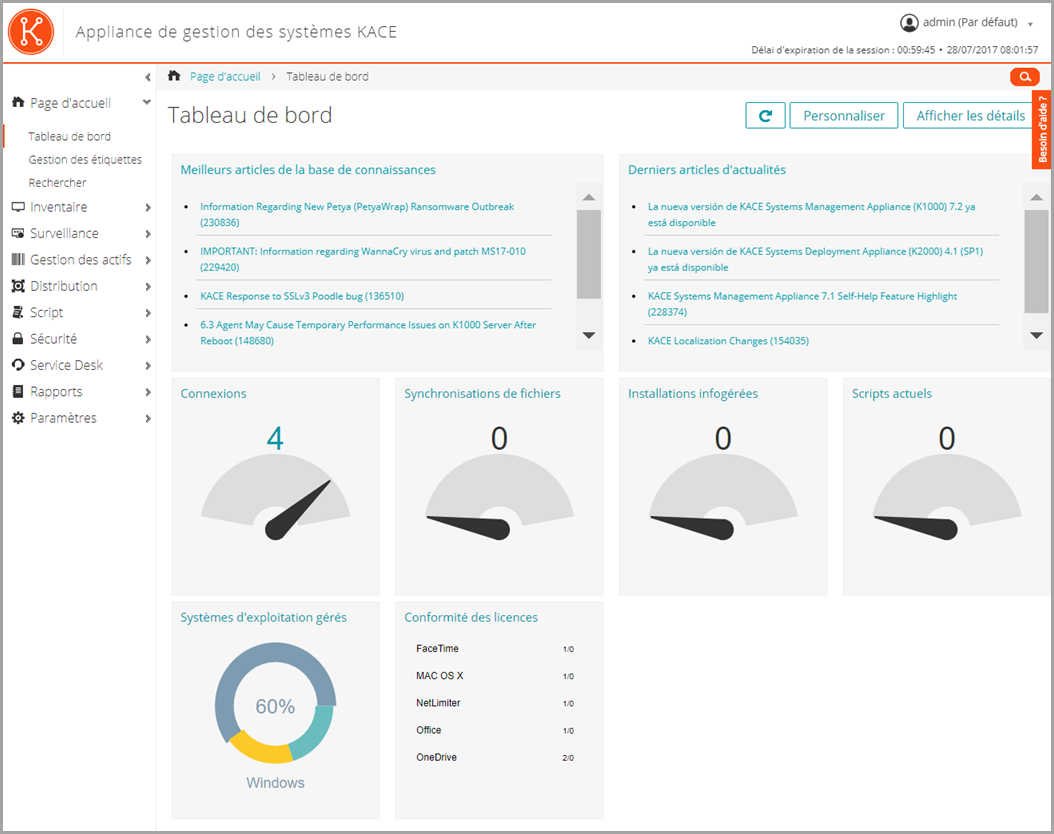Collapse the sidebar using the left arrow
The height and width of the screenshot is (834, 1054).
pyautogui.click(x=147, y=76)
